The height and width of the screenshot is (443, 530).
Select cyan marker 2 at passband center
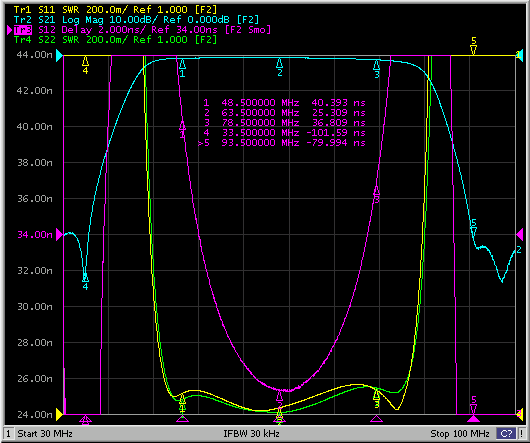coord(280,67)
